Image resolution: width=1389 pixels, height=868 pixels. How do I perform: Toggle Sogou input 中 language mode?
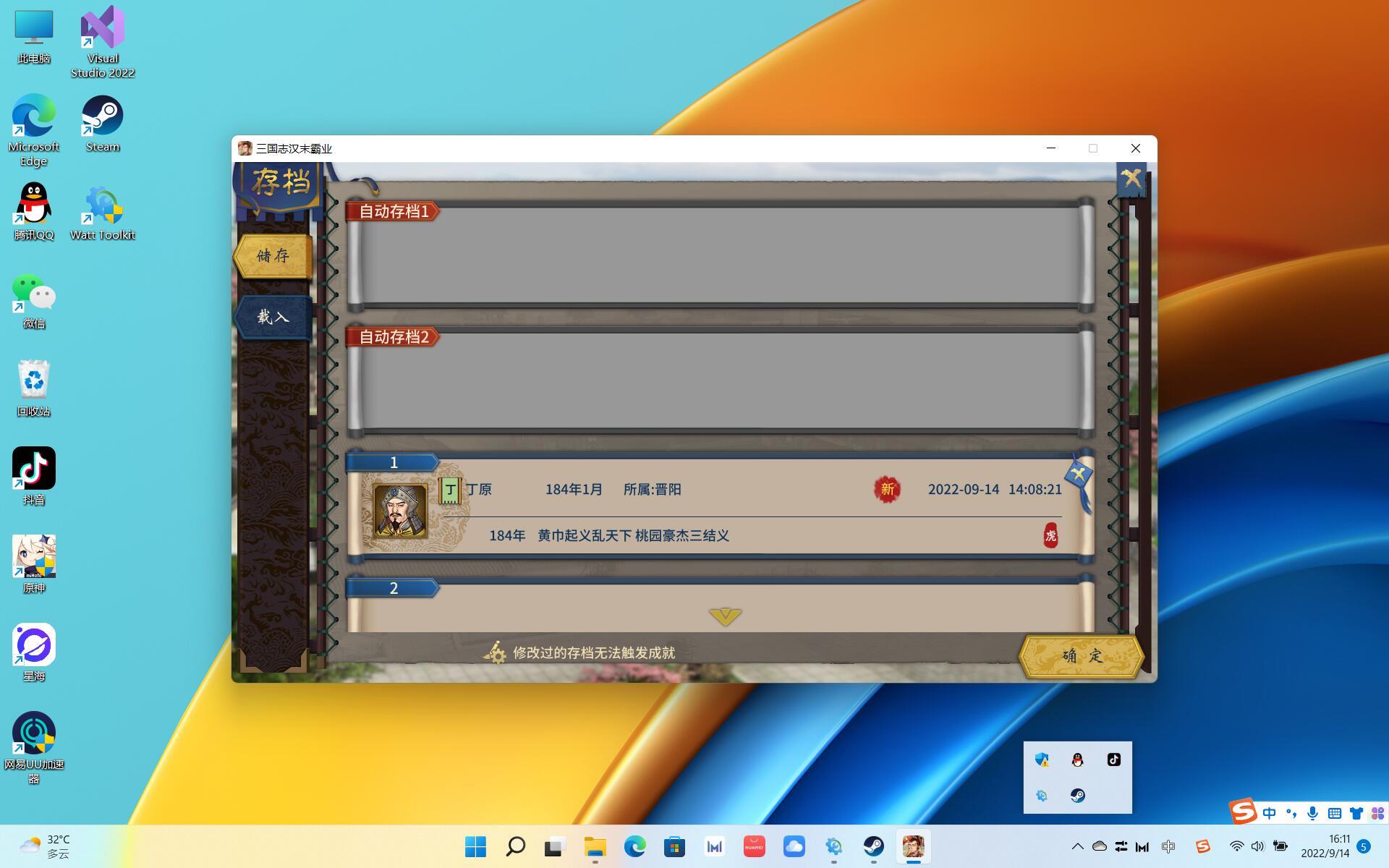pyautogui.click(x=1270, y=813)
